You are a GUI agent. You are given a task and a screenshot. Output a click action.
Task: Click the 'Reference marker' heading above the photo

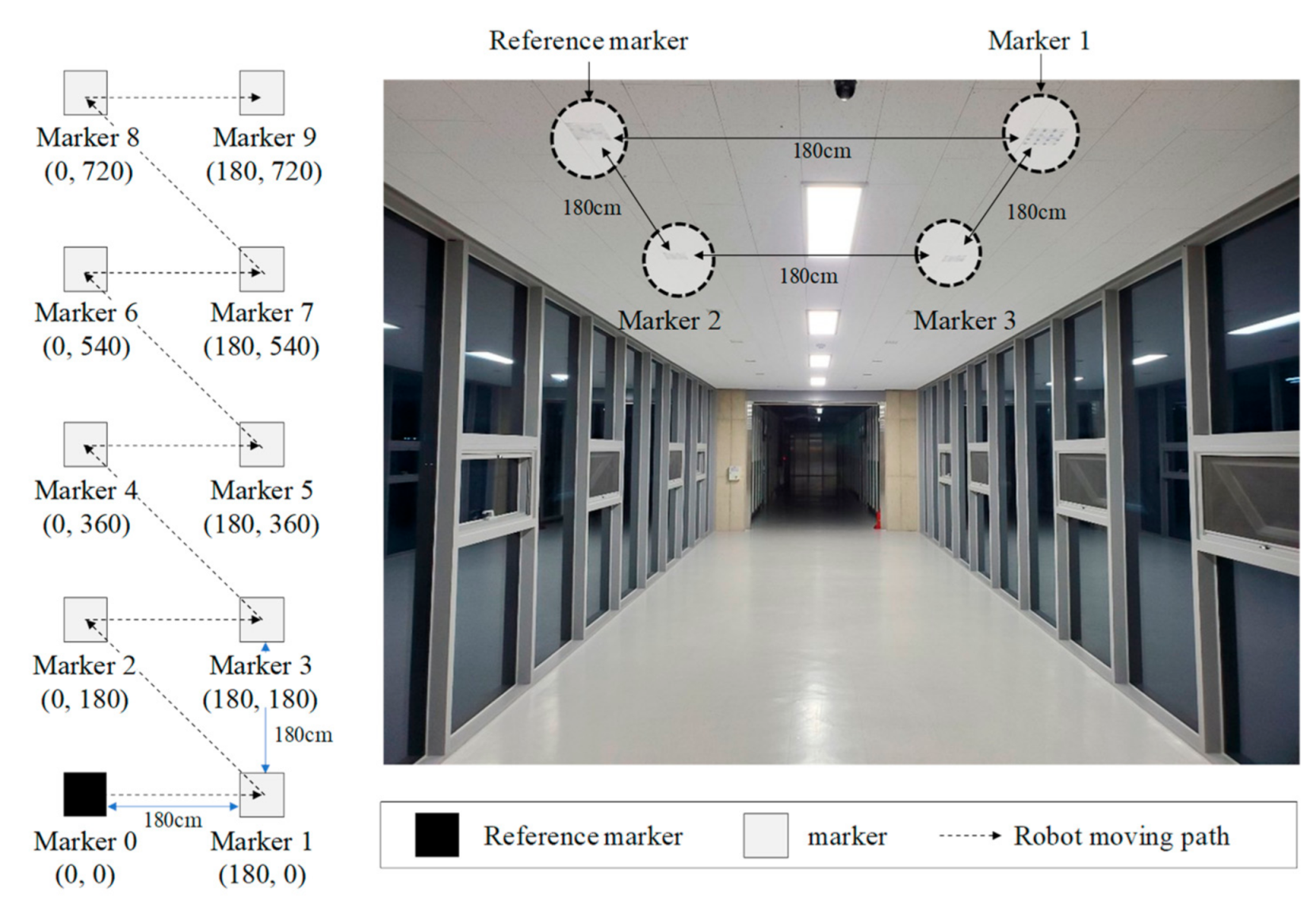point(588,40)
